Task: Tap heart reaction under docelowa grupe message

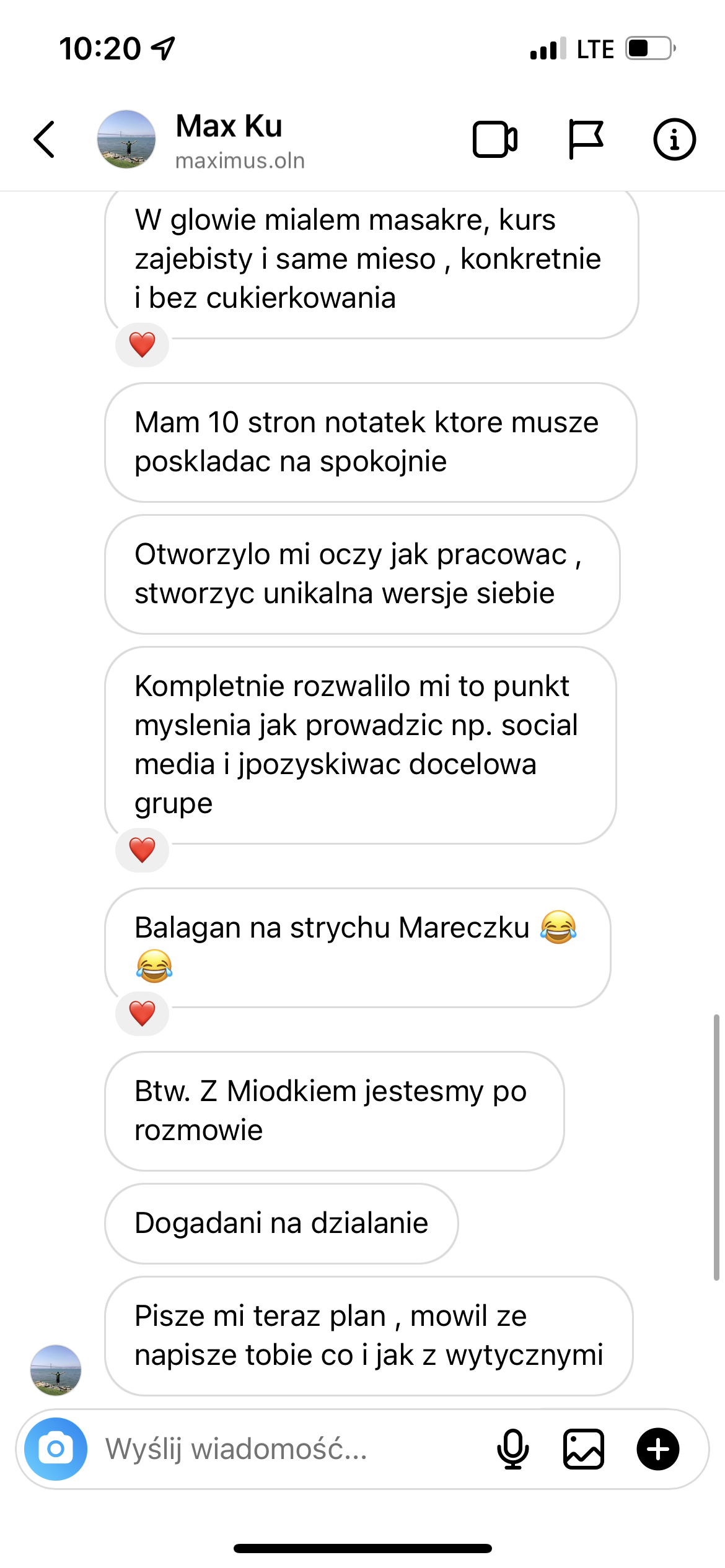Action: [x=142, y=850]
